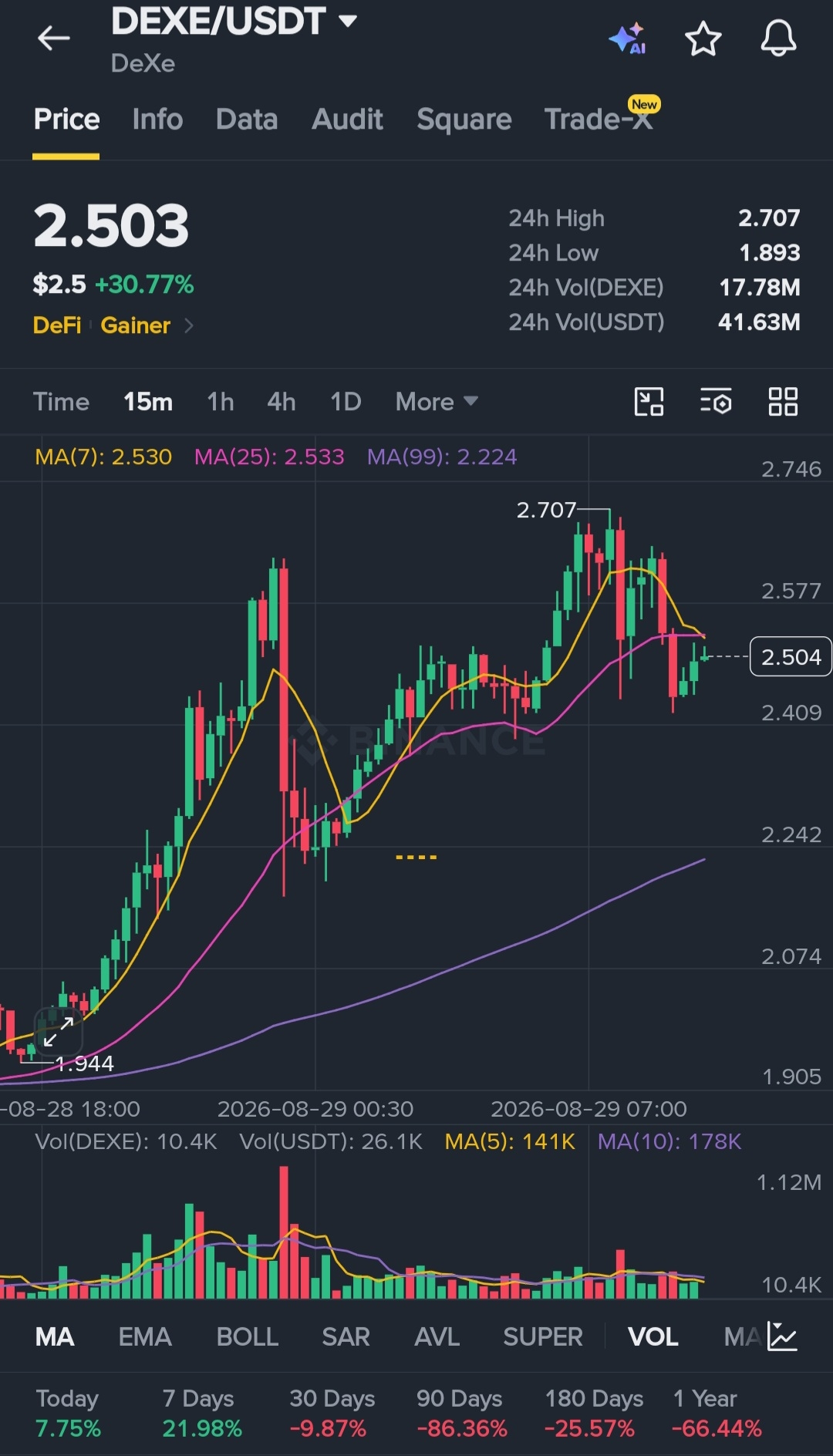Viewport: 833px width, 1456px height.
Task: Select the Time line chart interval
Action: pyautogui.click(x=61, y=402)
